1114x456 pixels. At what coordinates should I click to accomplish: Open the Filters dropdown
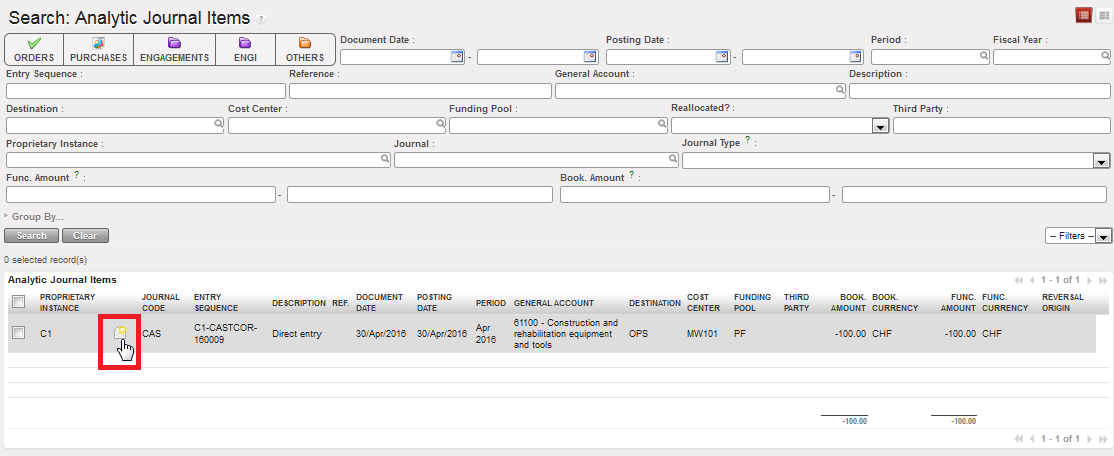tap(1077, 236)
